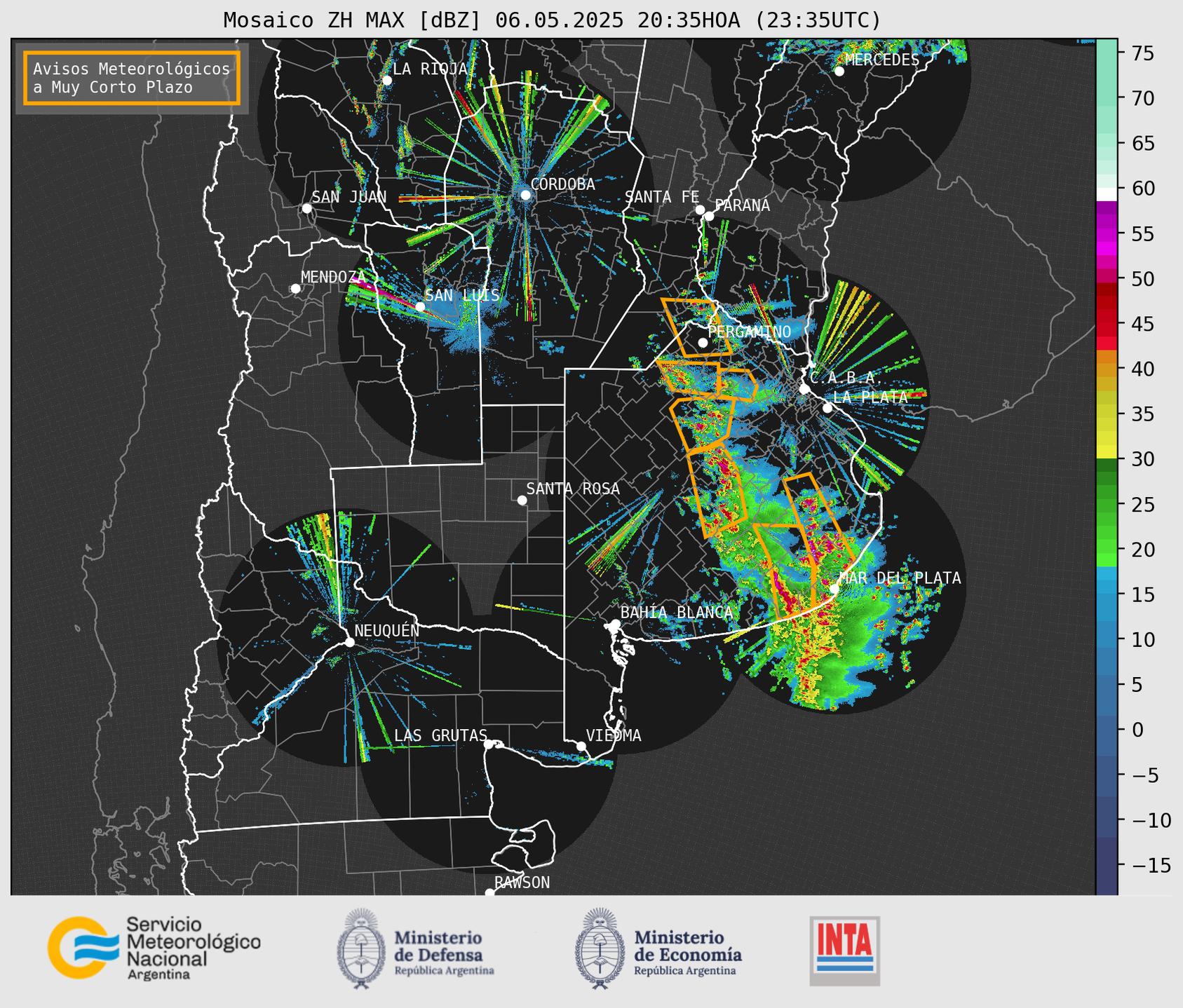Click the SAN LUIS city label
This screenshot has width=1183, height=1008.
click(463, 296)
